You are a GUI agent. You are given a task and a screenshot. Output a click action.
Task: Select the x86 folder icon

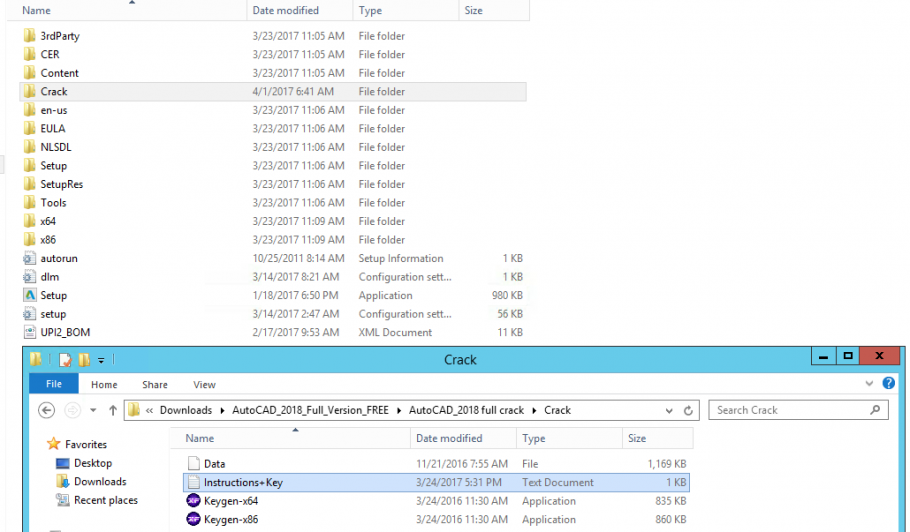[x=30, y=240]
